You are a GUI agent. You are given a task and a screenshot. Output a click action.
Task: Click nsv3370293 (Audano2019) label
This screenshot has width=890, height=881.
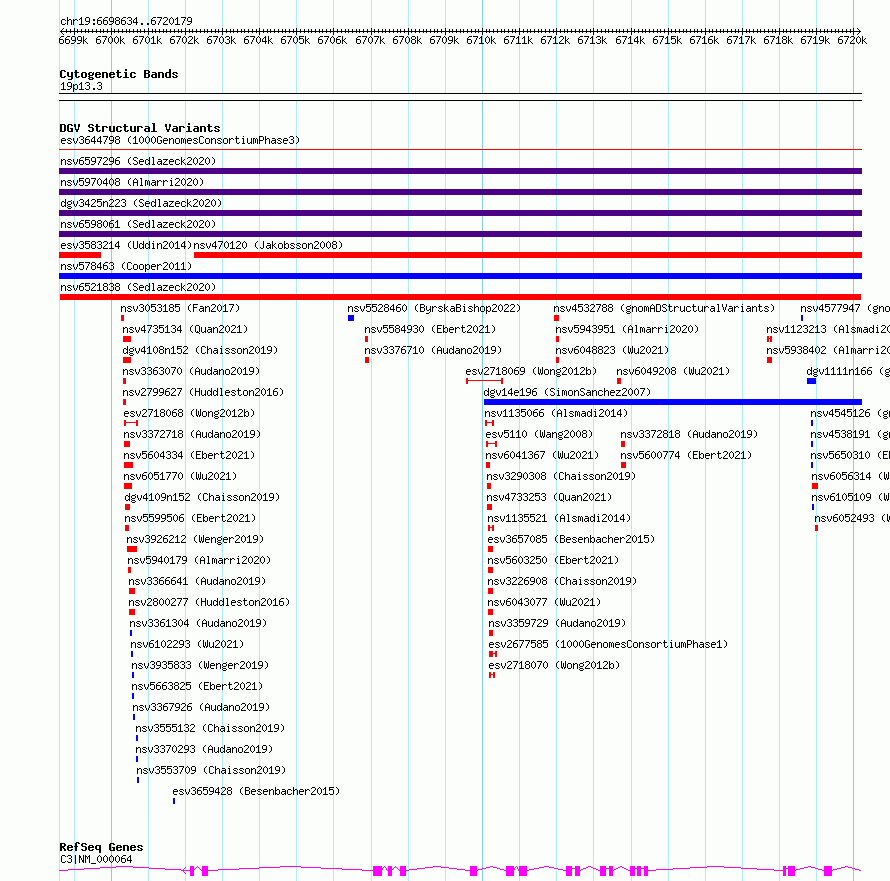204,749
